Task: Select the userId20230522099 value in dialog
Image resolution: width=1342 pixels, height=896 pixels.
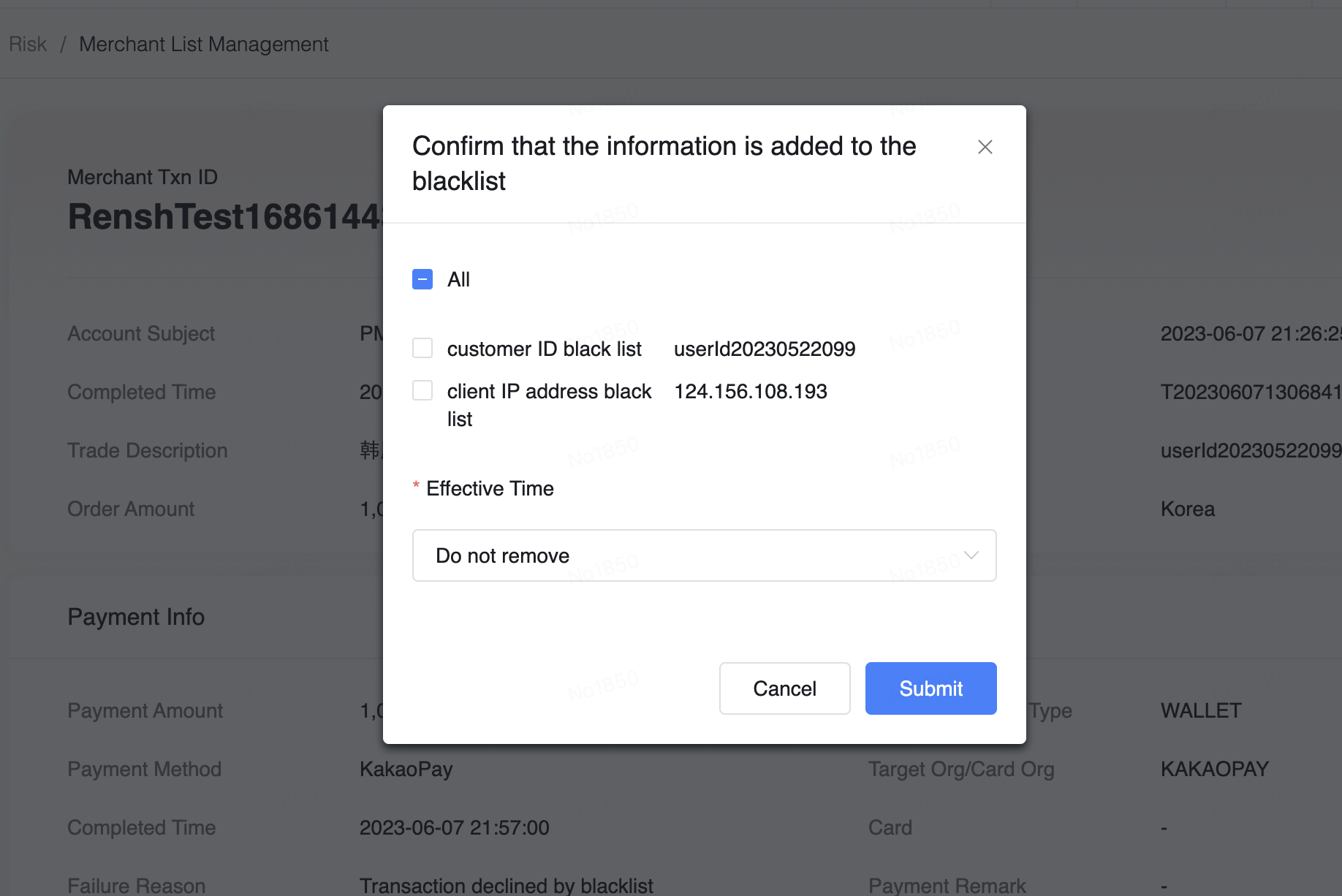Action: (764, 349)
